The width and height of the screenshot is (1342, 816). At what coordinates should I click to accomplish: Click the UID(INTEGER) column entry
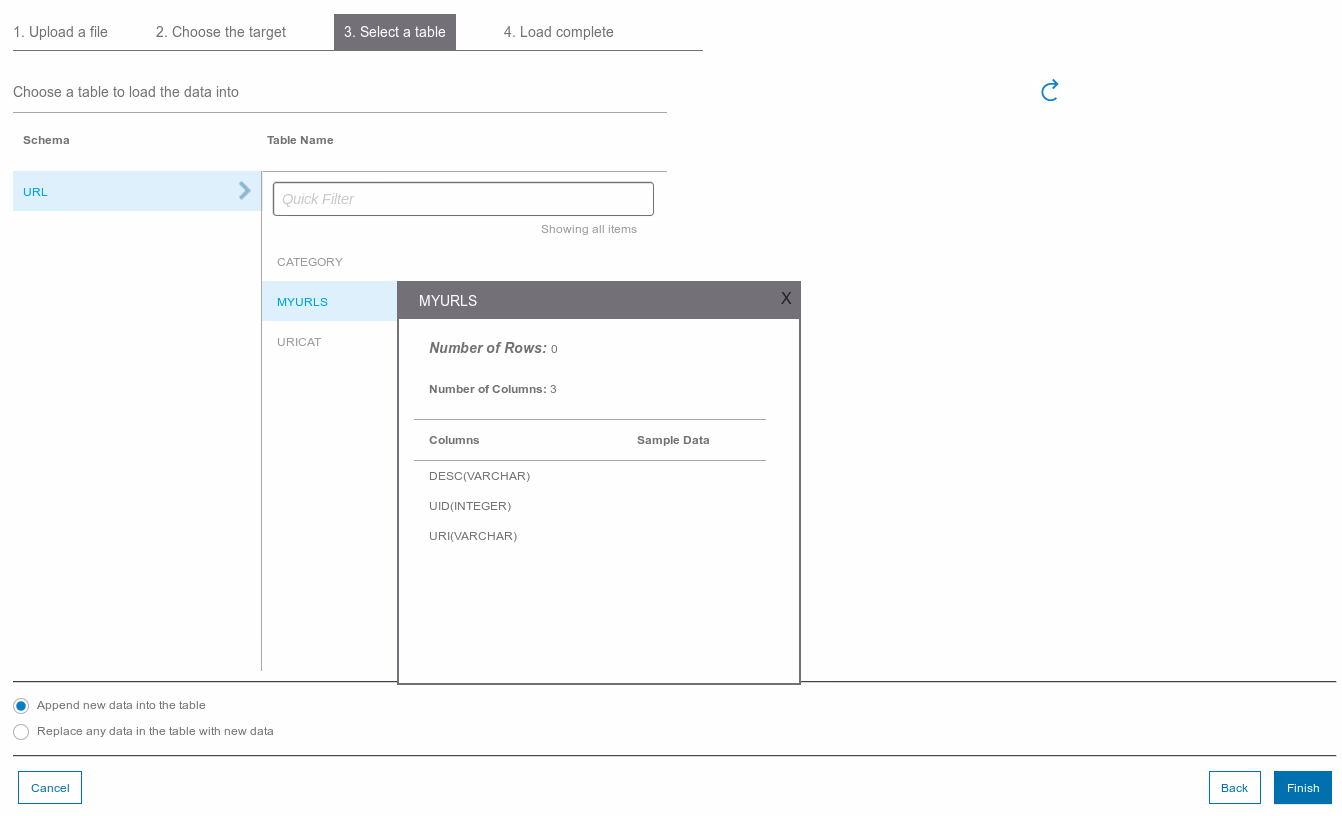tap(470, 506)
